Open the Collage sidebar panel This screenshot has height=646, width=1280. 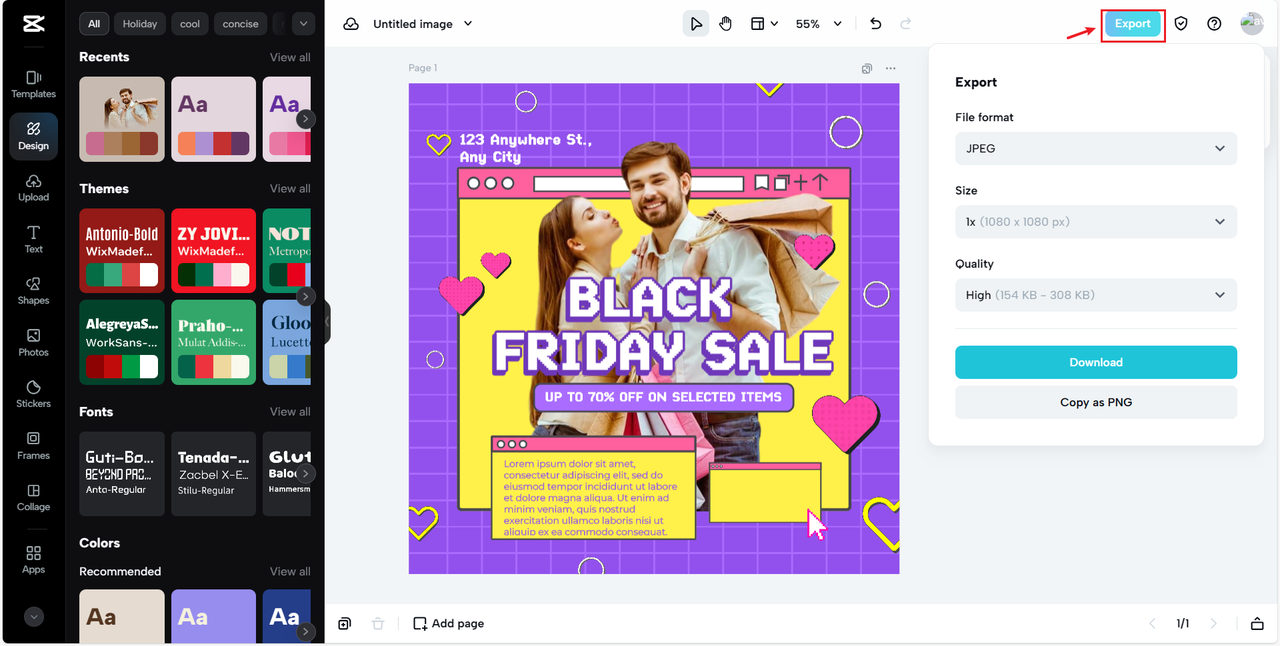[33, 498]
